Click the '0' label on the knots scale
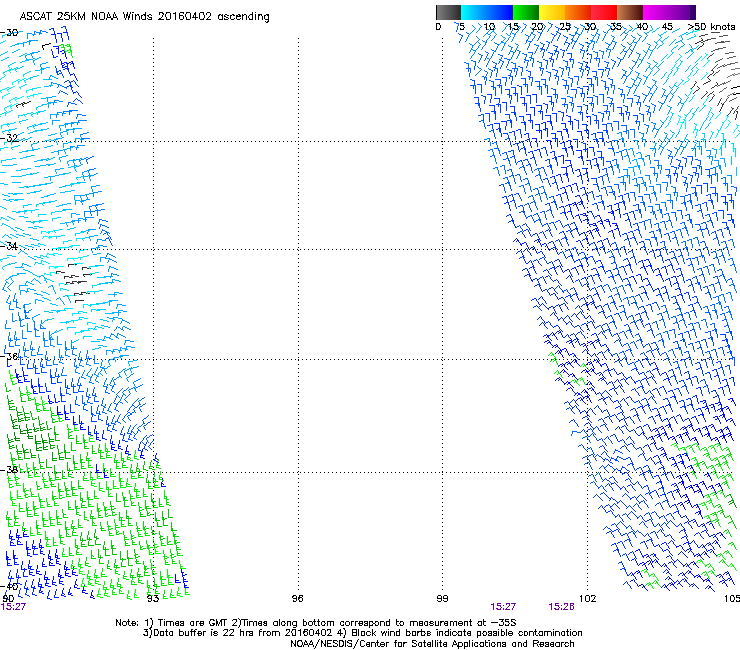The height and width of the screenshot is (650, 740). coord(438,26)
